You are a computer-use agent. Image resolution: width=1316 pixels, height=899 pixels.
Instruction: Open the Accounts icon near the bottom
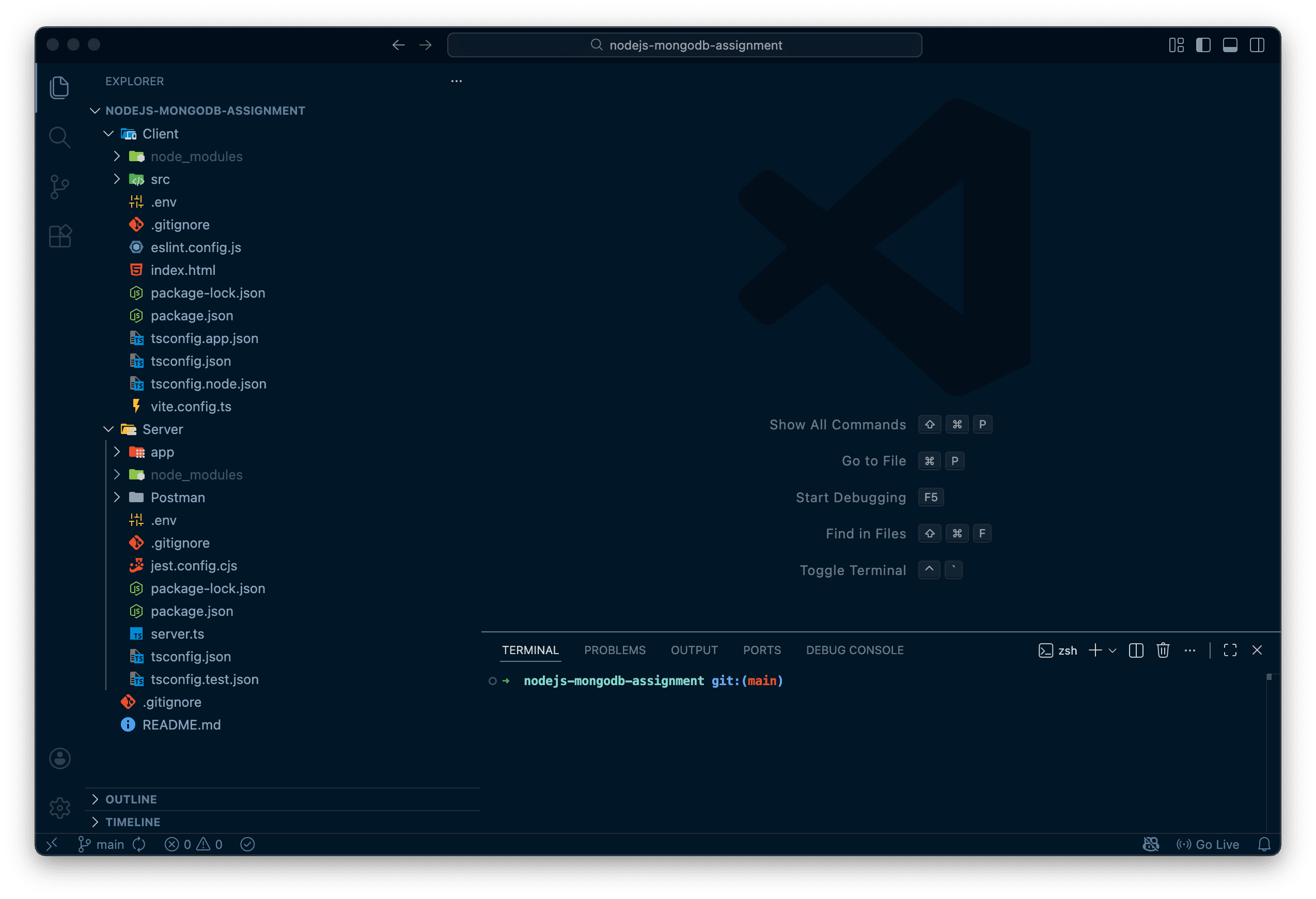tap(59, 758)
